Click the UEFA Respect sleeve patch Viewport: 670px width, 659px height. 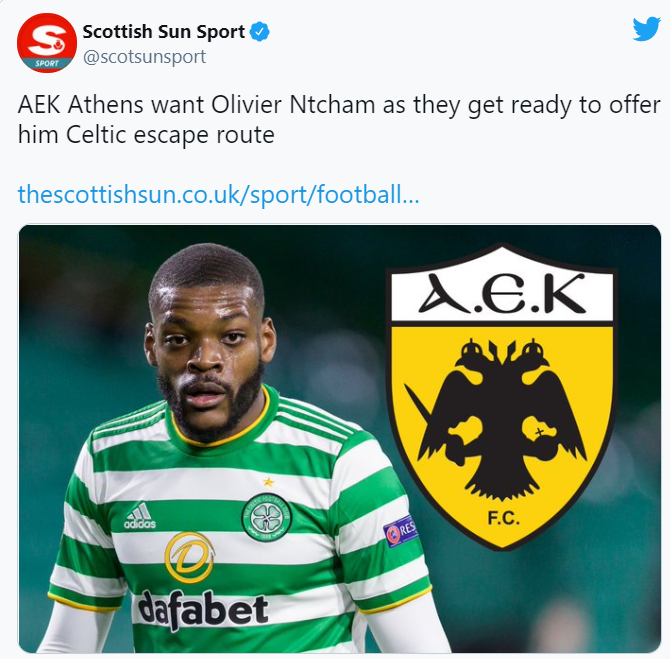(x=400, y=531)
